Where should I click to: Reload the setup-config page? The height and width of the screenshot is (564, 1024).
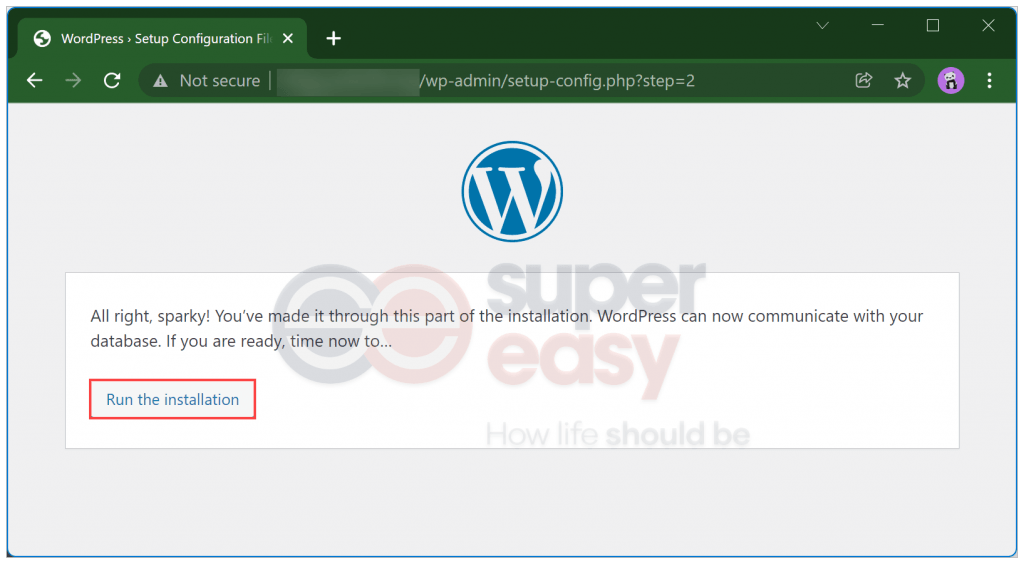tap(112, 80)
